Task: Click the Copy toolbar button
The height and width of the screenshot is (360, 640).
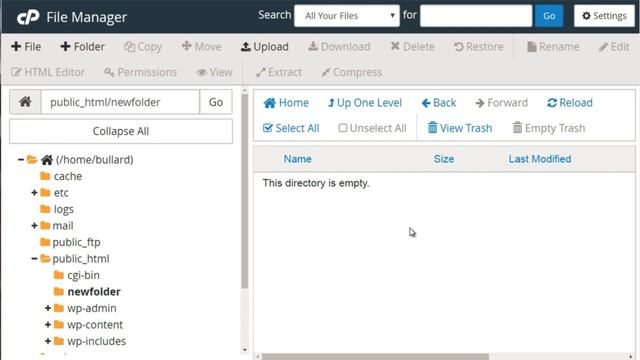Action: 143,47
